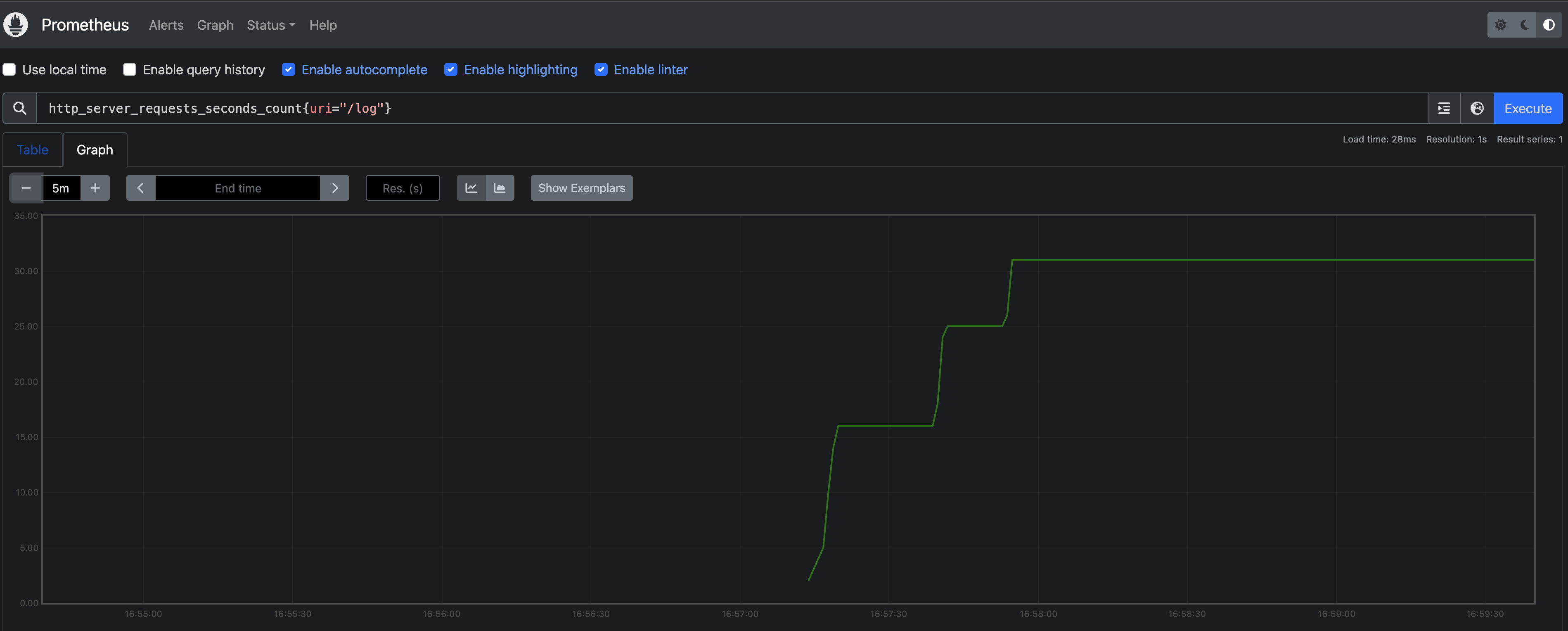This screenshot has height=631, width=1568.
Task: Click the 5m range input field
Action: (x=61, y=188)
